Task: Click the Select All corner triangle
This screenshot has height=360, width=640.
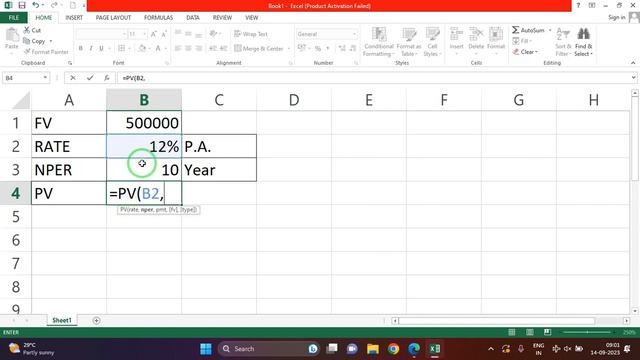Action: click(20, 100)
